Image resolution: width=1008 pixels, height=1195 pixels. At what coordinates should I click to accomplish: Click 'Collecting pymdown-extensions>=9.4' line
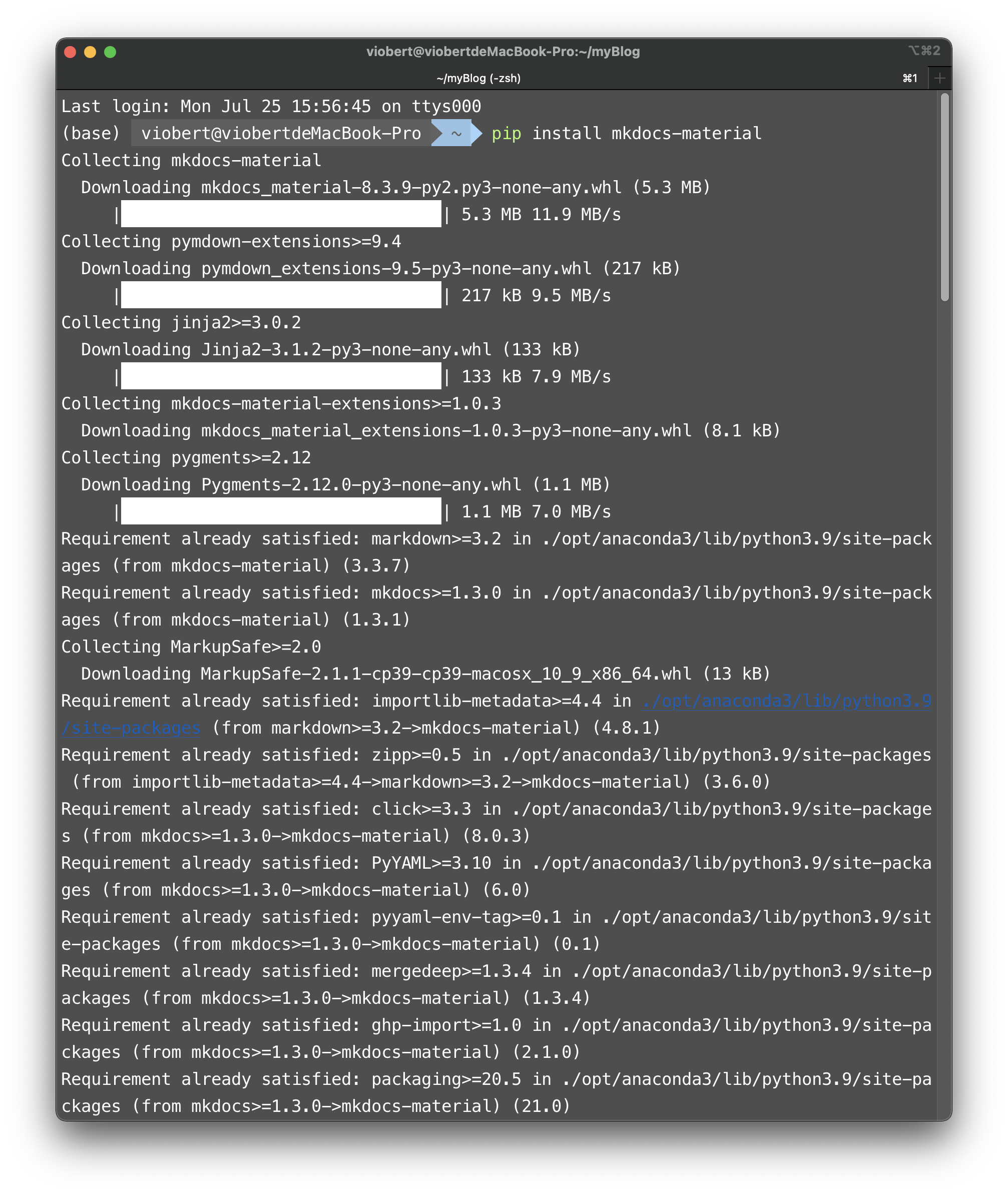click(231, 242)
